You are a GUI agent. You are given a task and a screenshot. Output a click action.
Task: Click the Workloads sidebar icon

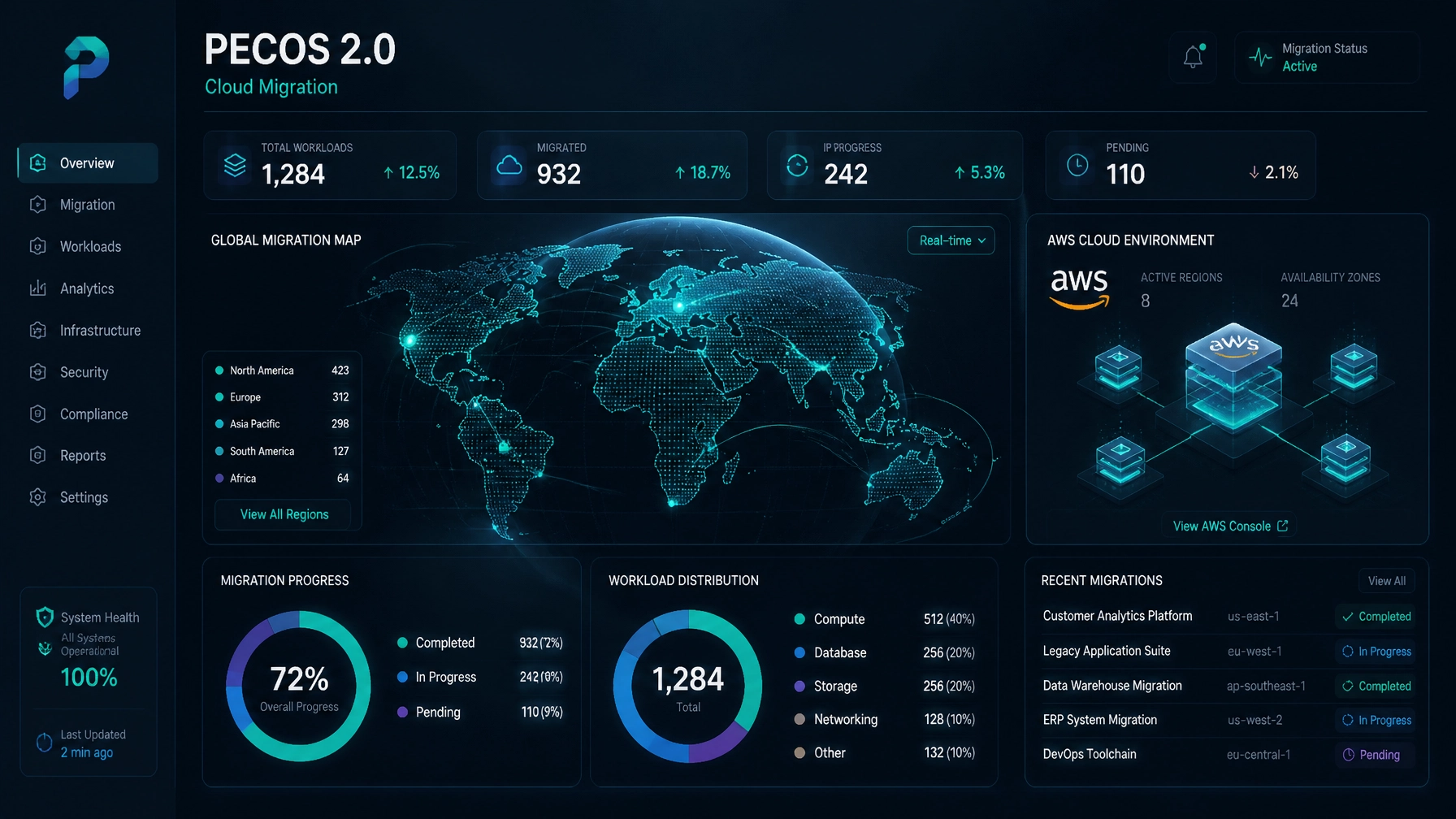(x=38, y=246)
